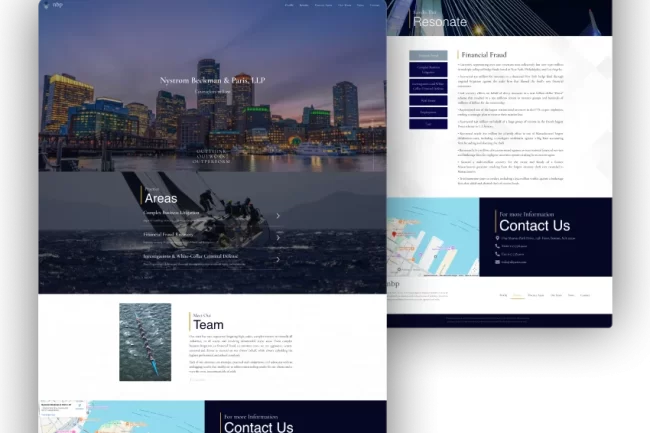
Task: Select the Investigations and White Collar sidebar tab
Action: 429,85
